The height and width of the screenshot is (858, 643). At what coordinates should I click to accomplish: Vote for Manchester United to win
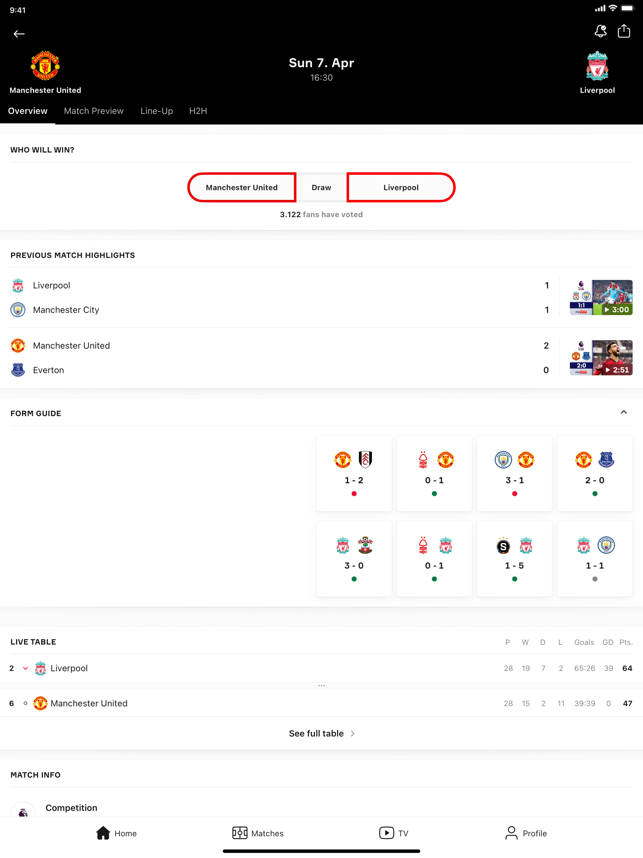242,187
